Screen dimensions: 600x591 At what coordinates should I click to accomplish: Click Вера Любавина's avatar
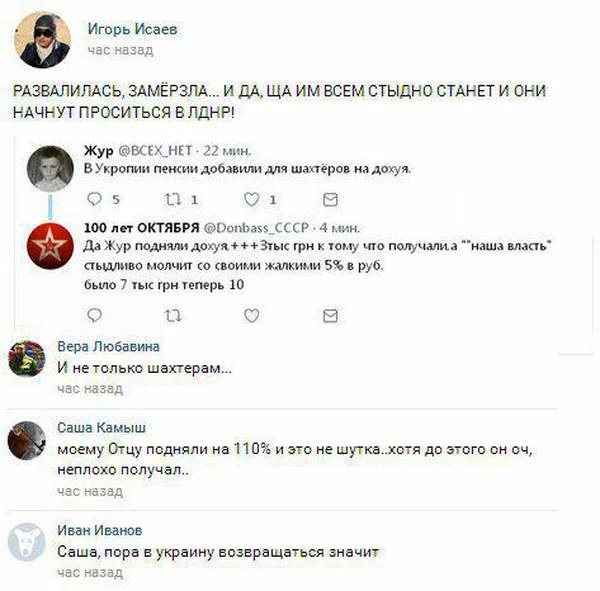coord(27,359)
